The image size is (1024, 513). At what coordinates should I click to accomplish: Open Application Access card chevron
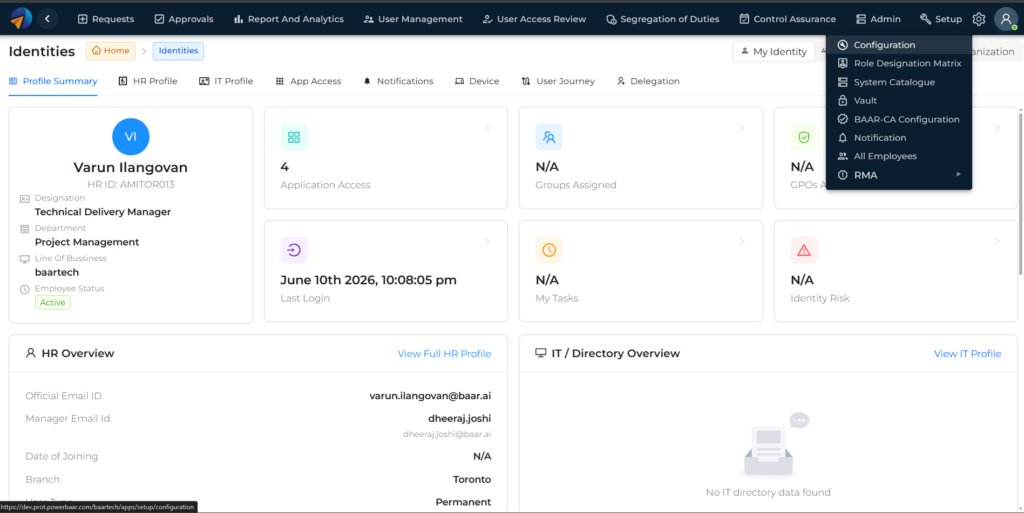(x=487, y=128)
